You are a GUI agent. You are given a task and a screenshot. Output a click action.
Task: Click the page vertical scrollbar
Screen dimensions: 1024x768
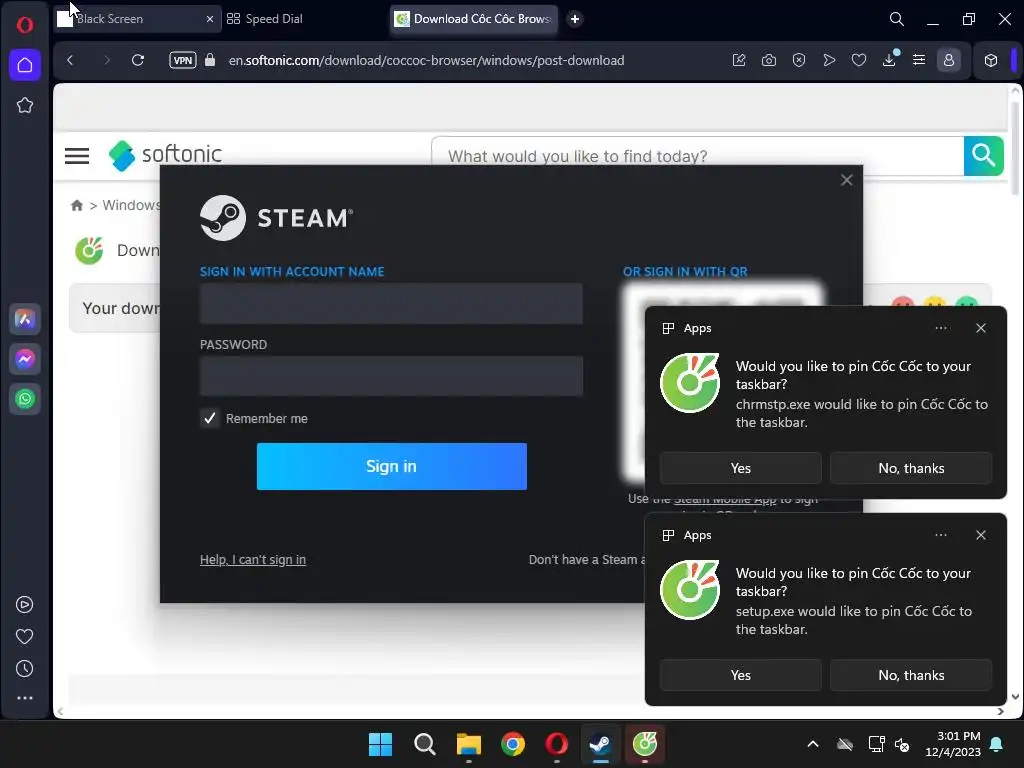point(1015,149)
